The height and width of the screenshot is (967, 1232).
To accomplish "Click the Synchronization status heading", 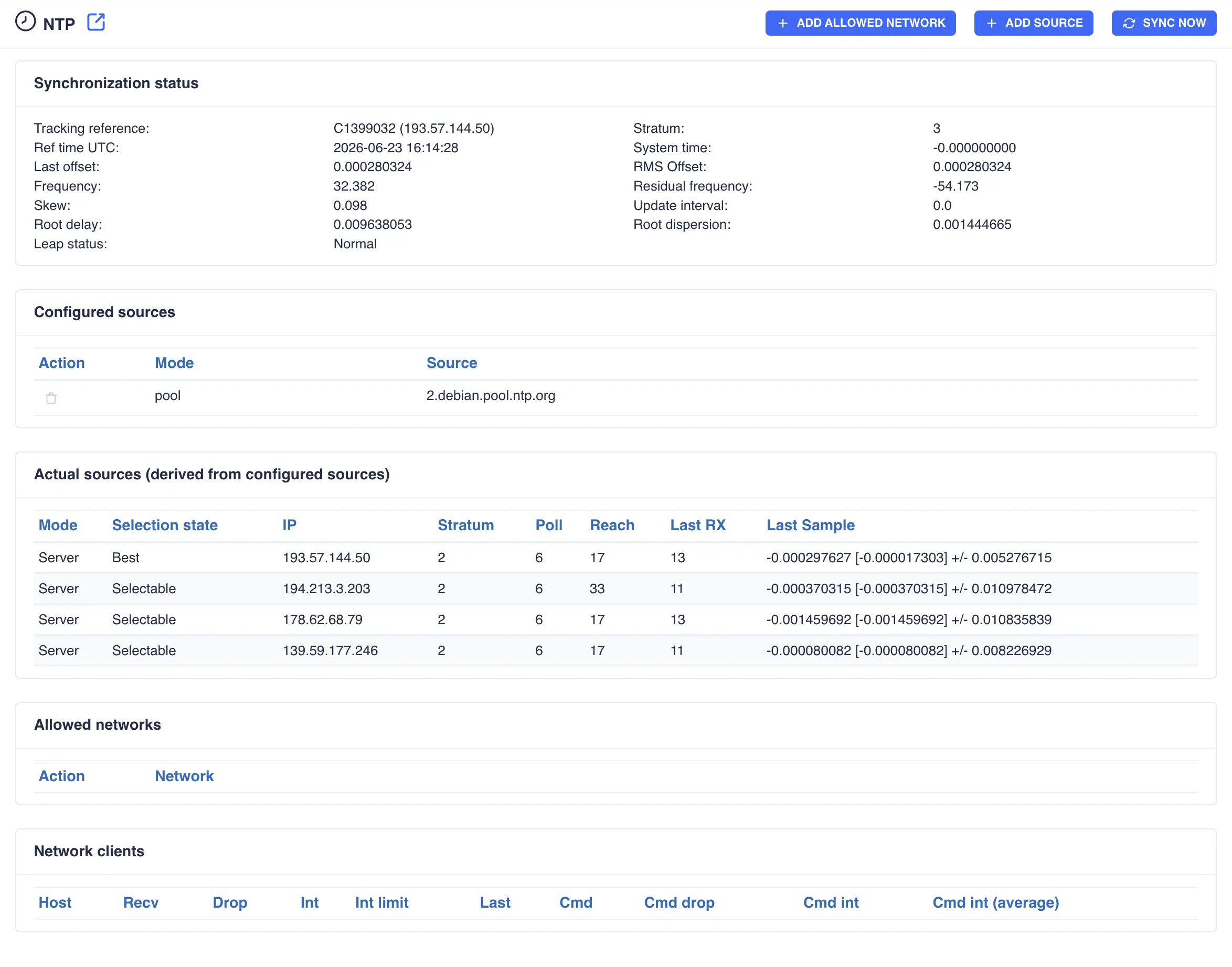I will (116, 83).
